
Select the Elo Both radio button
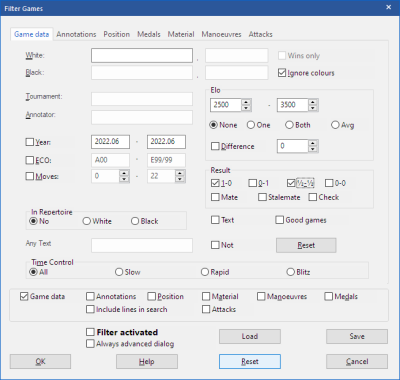click(x=289, y=125)
